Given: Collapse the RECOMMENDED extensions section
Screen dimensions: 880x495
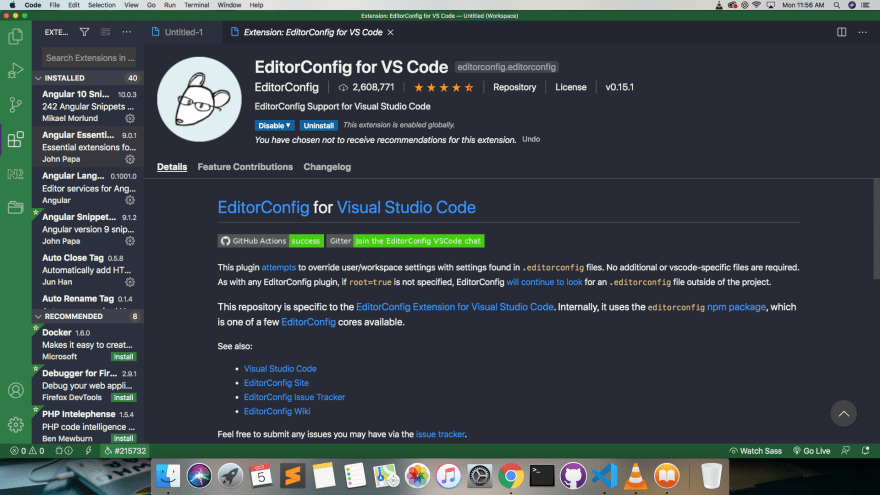Looking at the screenshot, I should 88,317.
